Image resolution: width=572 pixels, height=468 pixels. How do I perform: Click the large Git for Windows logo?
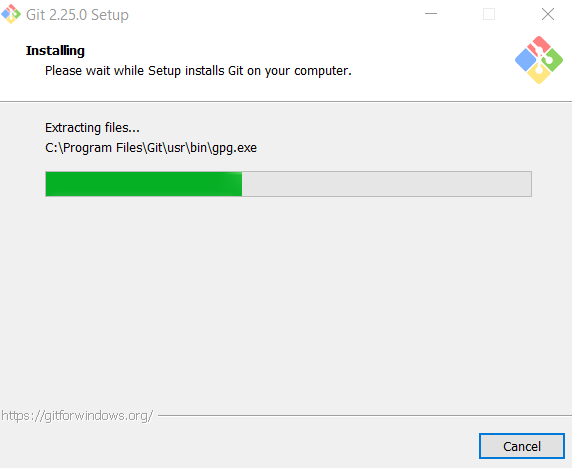pyautogui.click(x=539, y=60)
